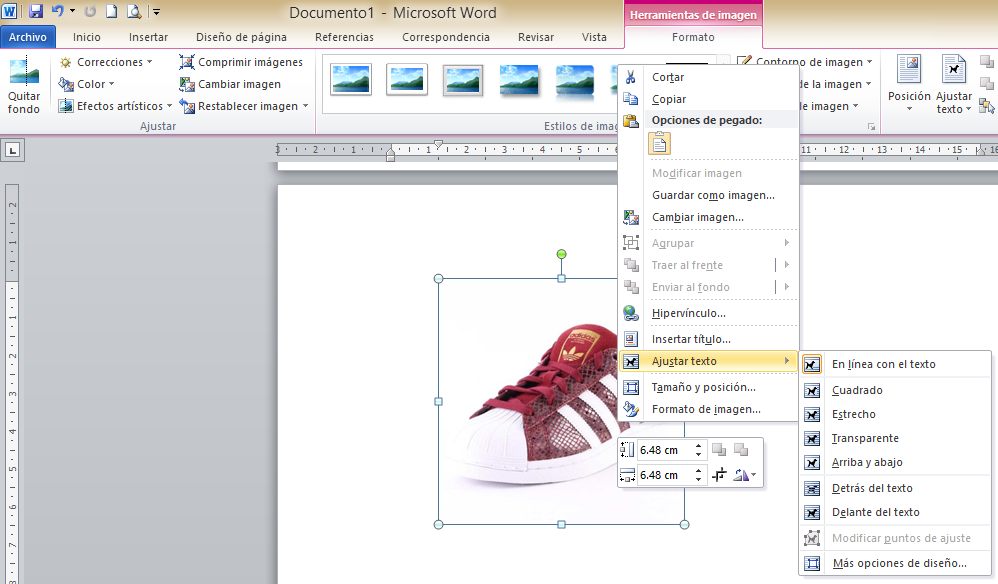Image resolution: width=998 pixels, height=584 pixels.
Task: Open the Color dropdown in Ajustar group
Action: pyautogui.click(x=90, y=84)
